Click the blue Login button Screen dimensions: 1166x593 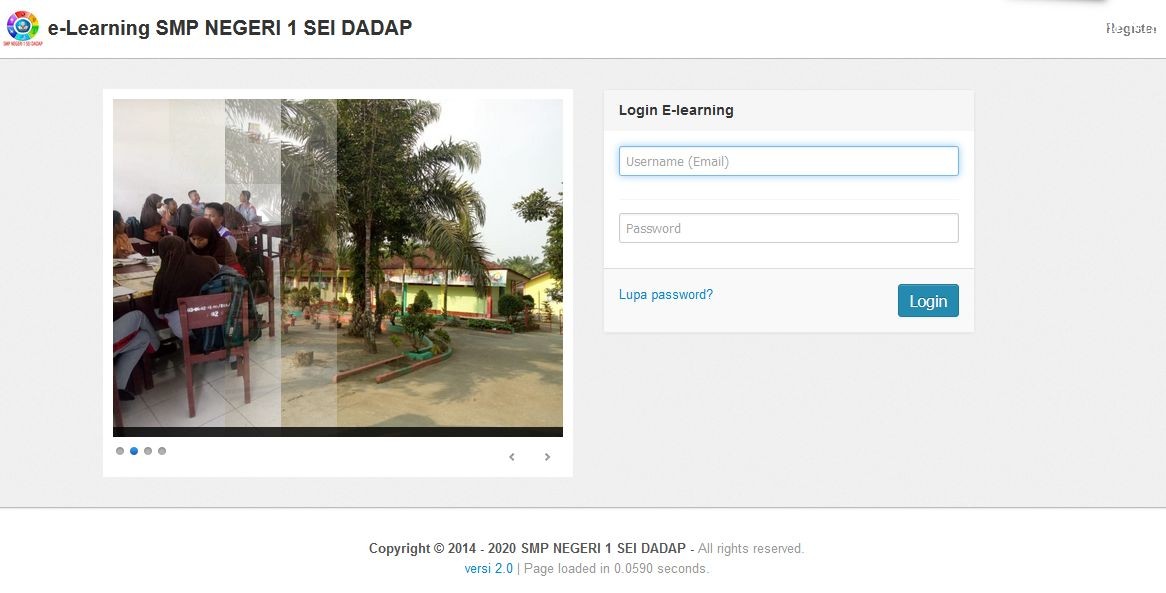coord(928,301)
